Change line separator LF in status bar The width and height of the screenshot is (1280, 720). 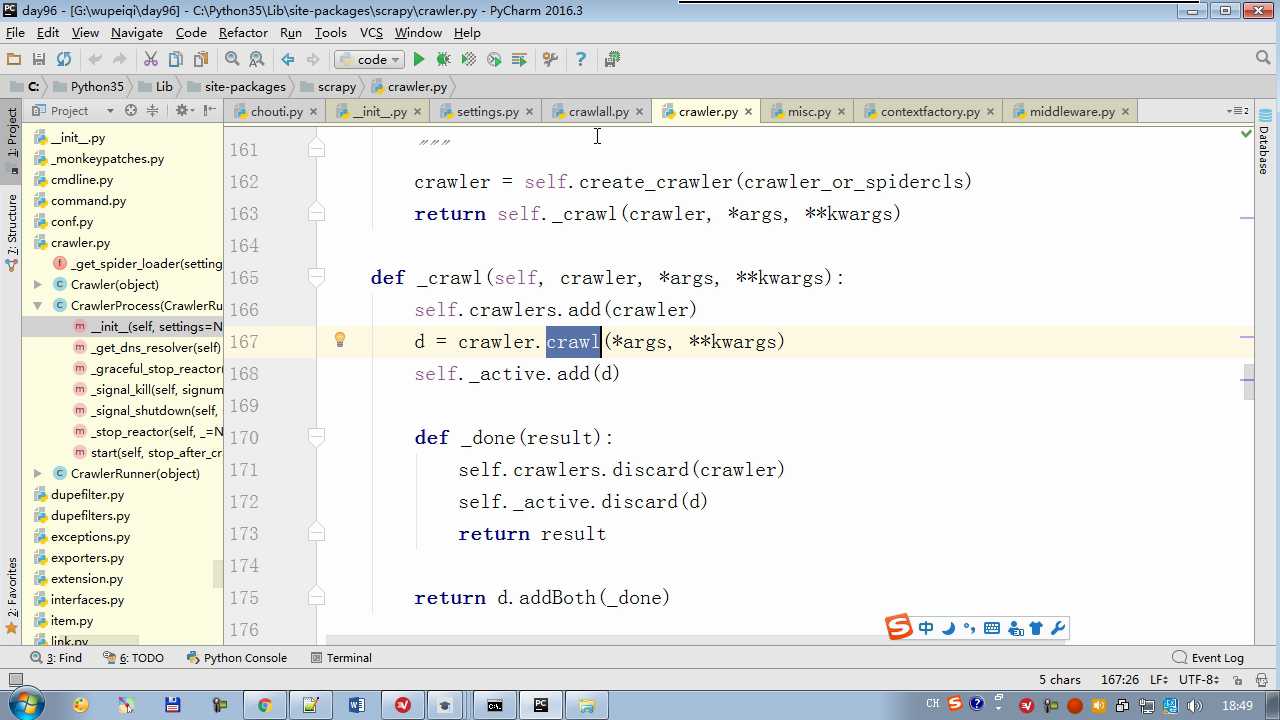point(1158,679)
